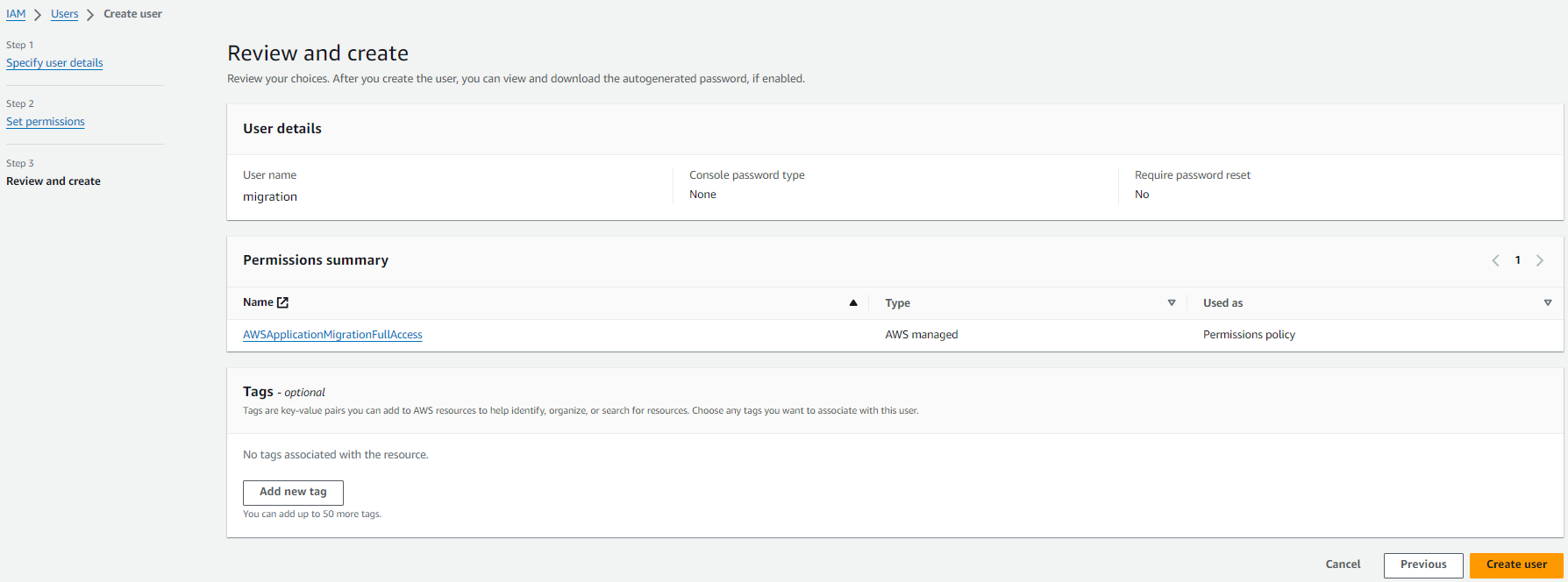Click the Used as column header

coord(1222,303)
